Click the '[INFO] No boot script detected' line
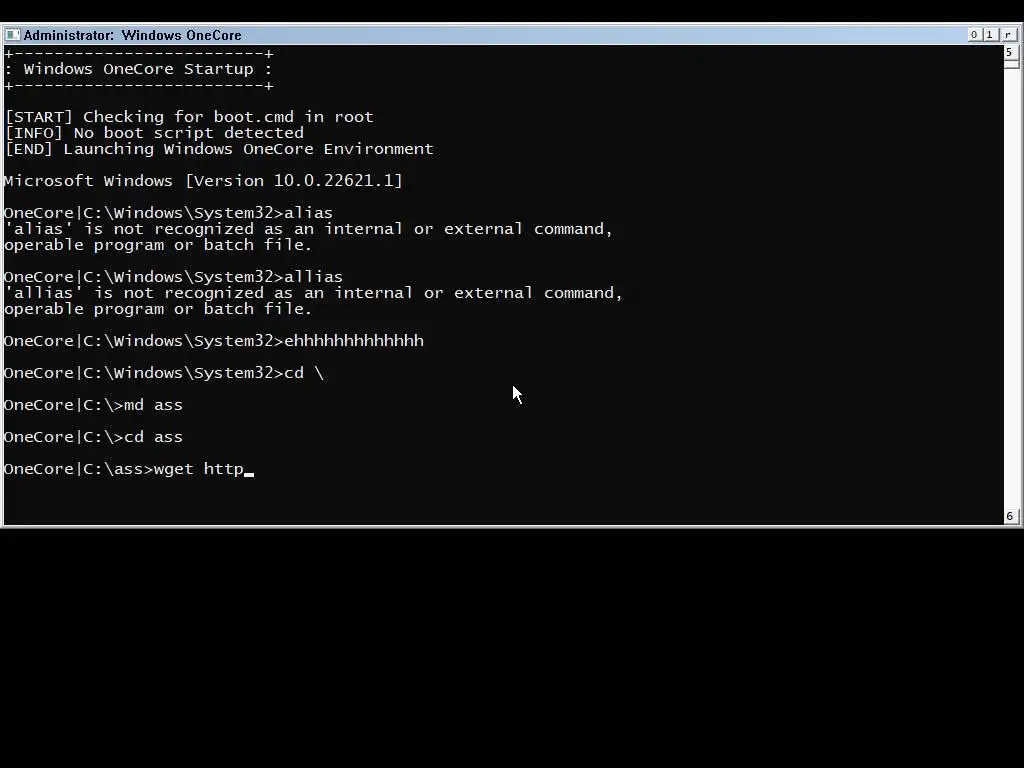This screenshot has height=768, width=1024. (x=154, y=133)
